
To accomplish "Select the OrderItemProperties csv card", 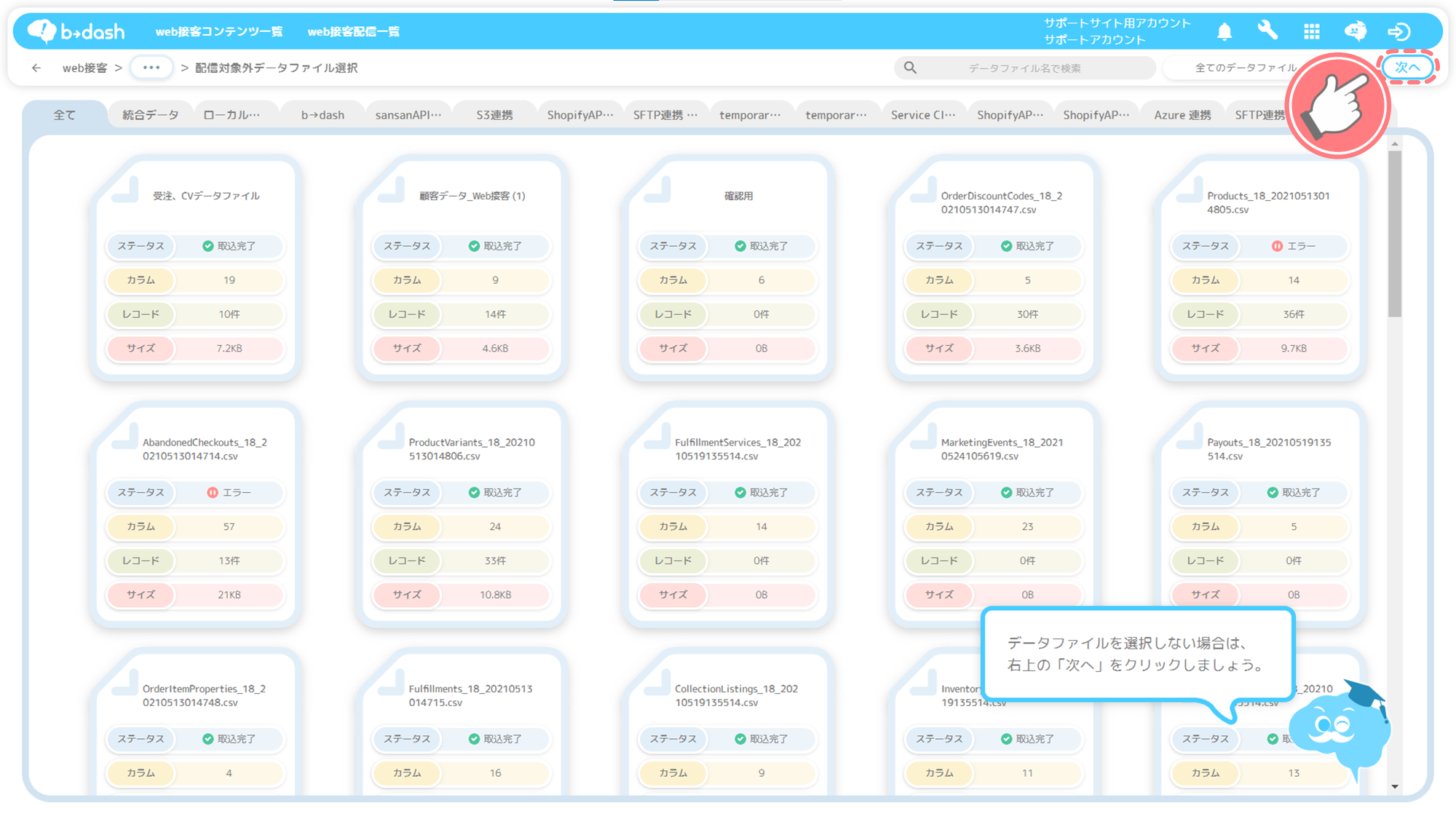I will (195, 722).
